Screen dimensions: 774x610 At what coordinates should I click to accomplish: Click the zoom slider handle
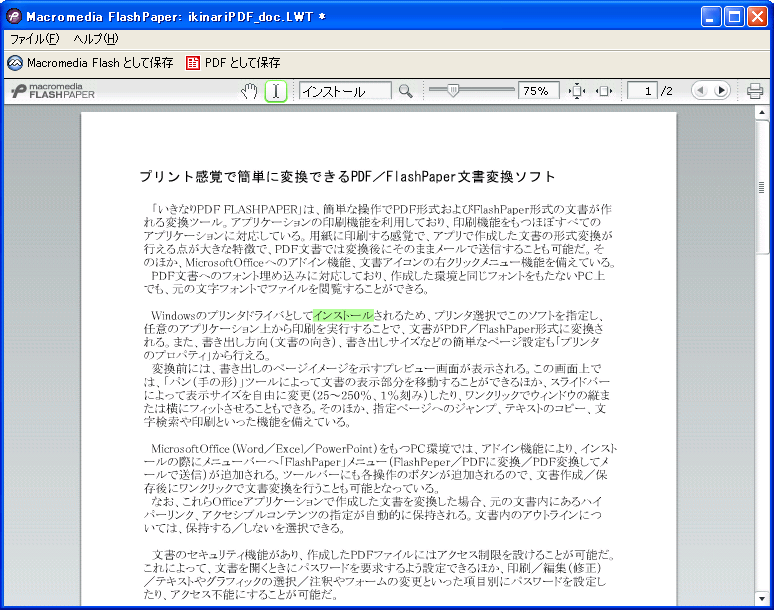453,90
